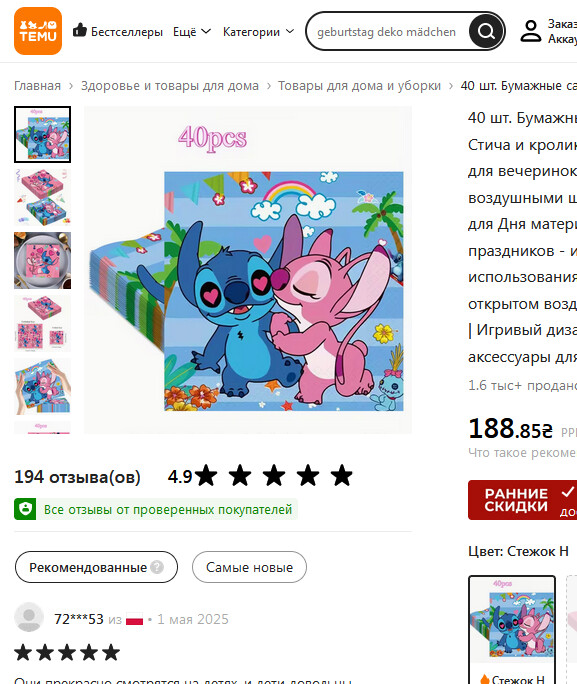Open the account profile icon
Screen dimensions: 577x684
point(531,31)
